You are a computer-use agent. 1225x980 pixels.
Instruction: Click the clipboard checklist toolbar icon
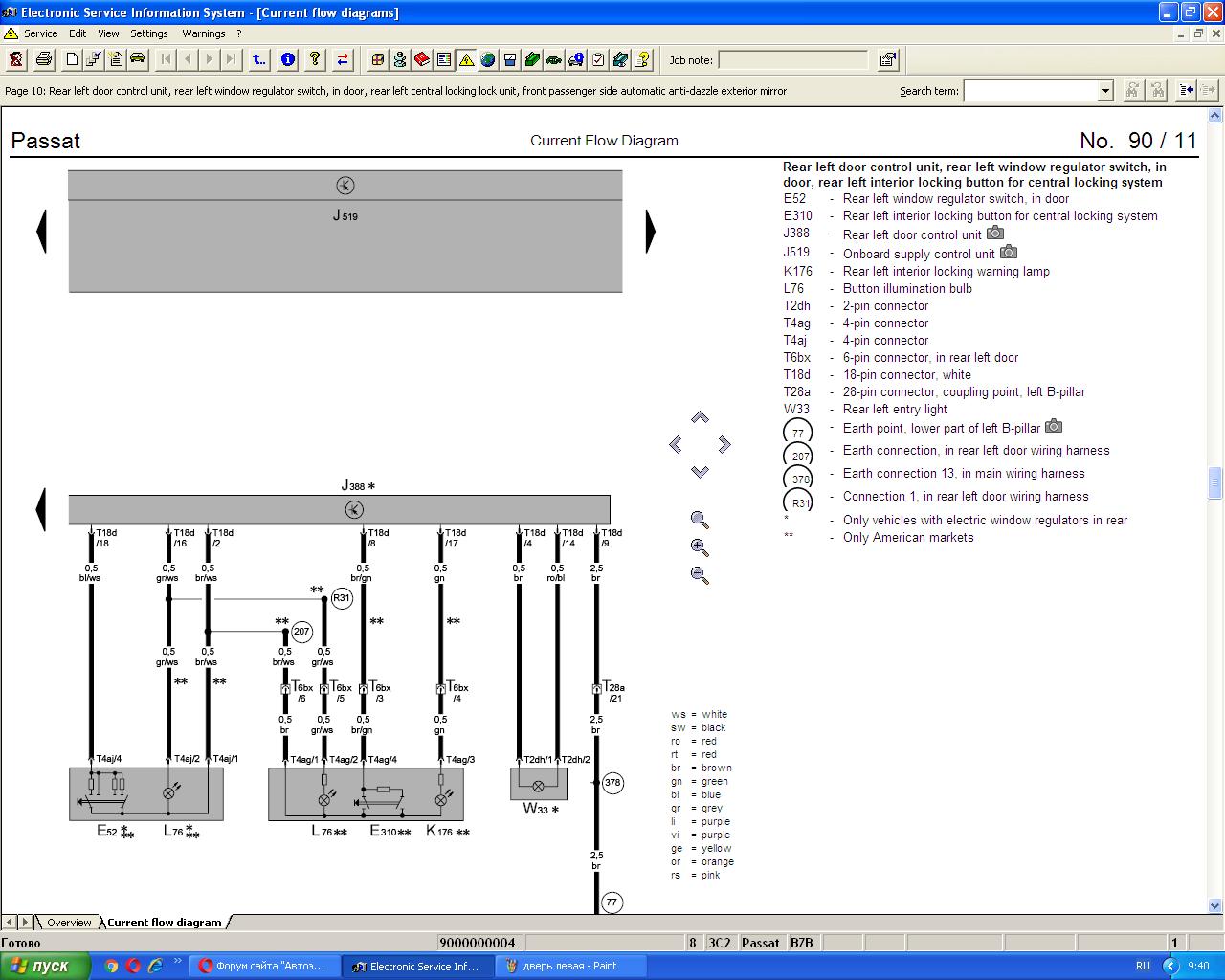(x=598, y=59)
